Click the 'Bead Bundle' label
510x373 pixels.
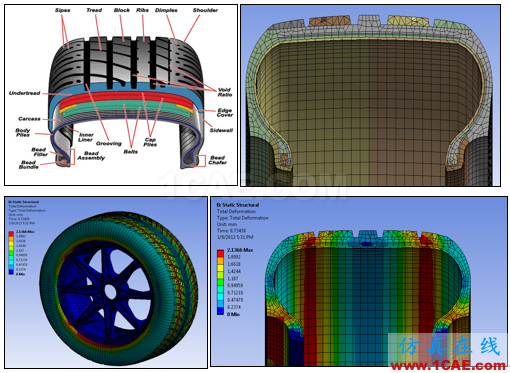pos(29,165)
